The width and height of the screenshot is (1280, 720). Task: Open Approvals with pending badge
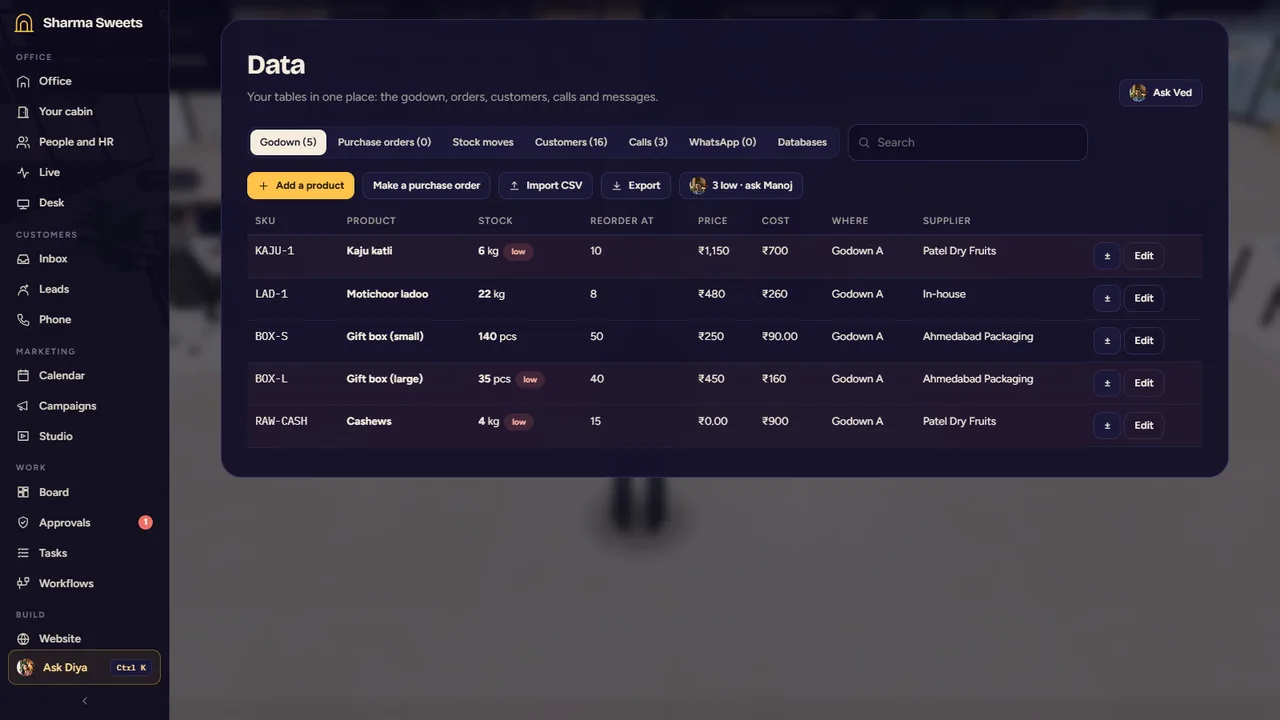coord(84,523)
